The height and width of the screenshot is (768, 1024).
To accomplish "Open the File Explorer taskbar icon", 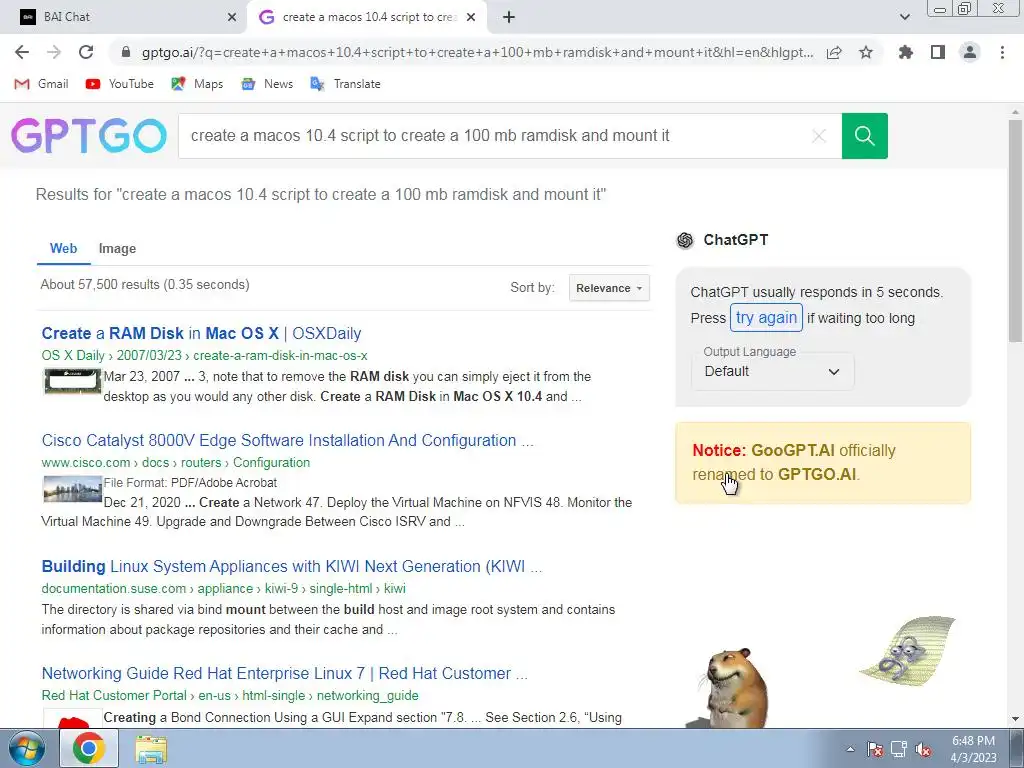I will (x=151, y=748).
